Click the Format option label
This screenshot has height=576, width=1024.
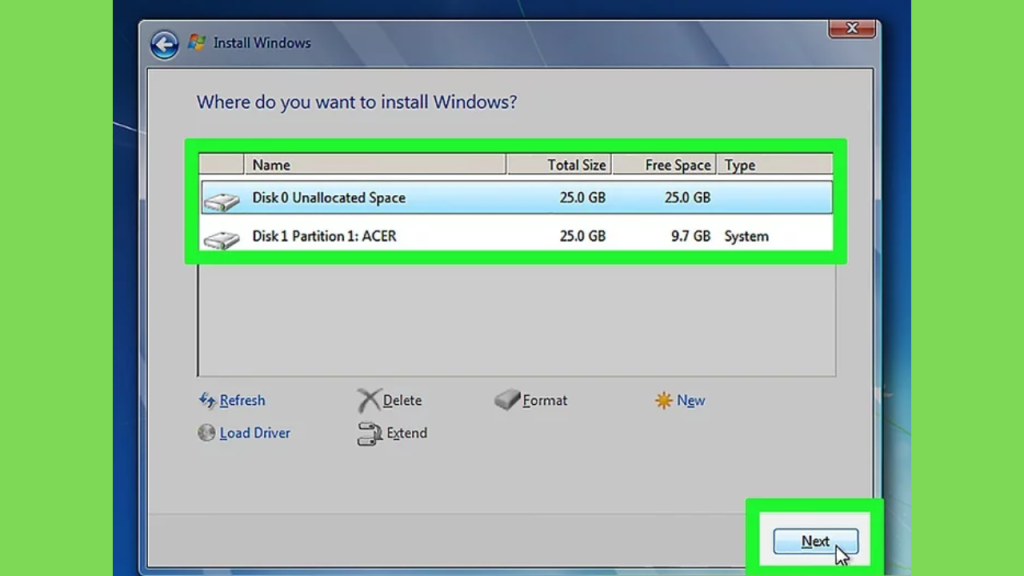tap(545, 400)
